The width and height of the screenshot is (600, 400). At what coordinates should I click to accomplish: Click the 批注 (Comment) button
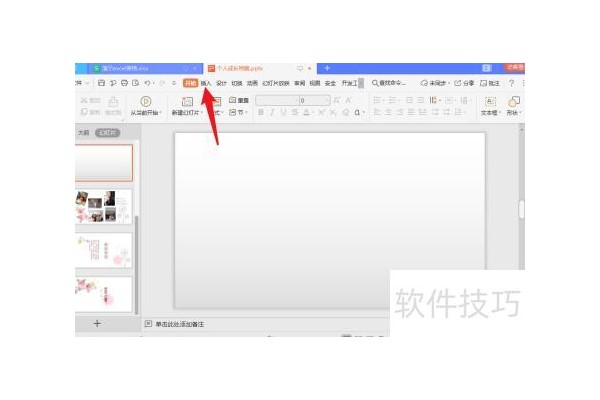[x=490, y=83]
